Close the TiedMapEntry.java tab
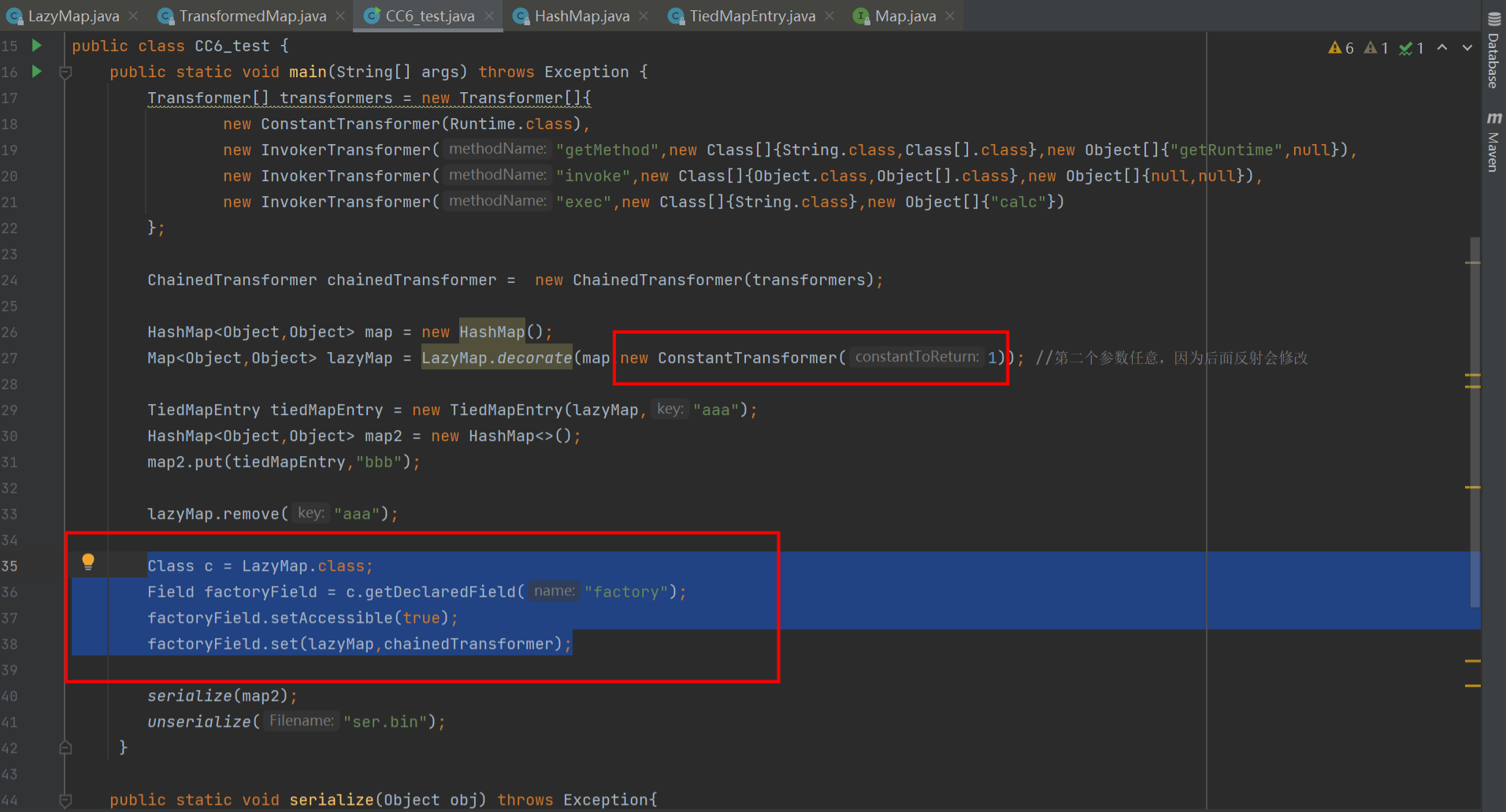 [x=829, y=16]
